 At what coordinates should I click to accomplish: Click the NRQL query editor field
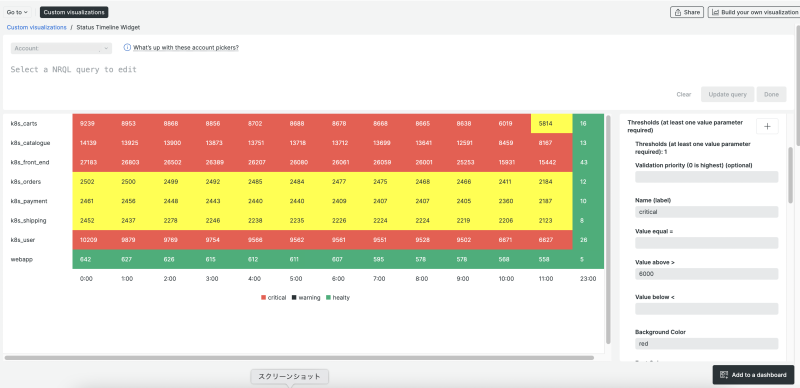pos(398,69)
